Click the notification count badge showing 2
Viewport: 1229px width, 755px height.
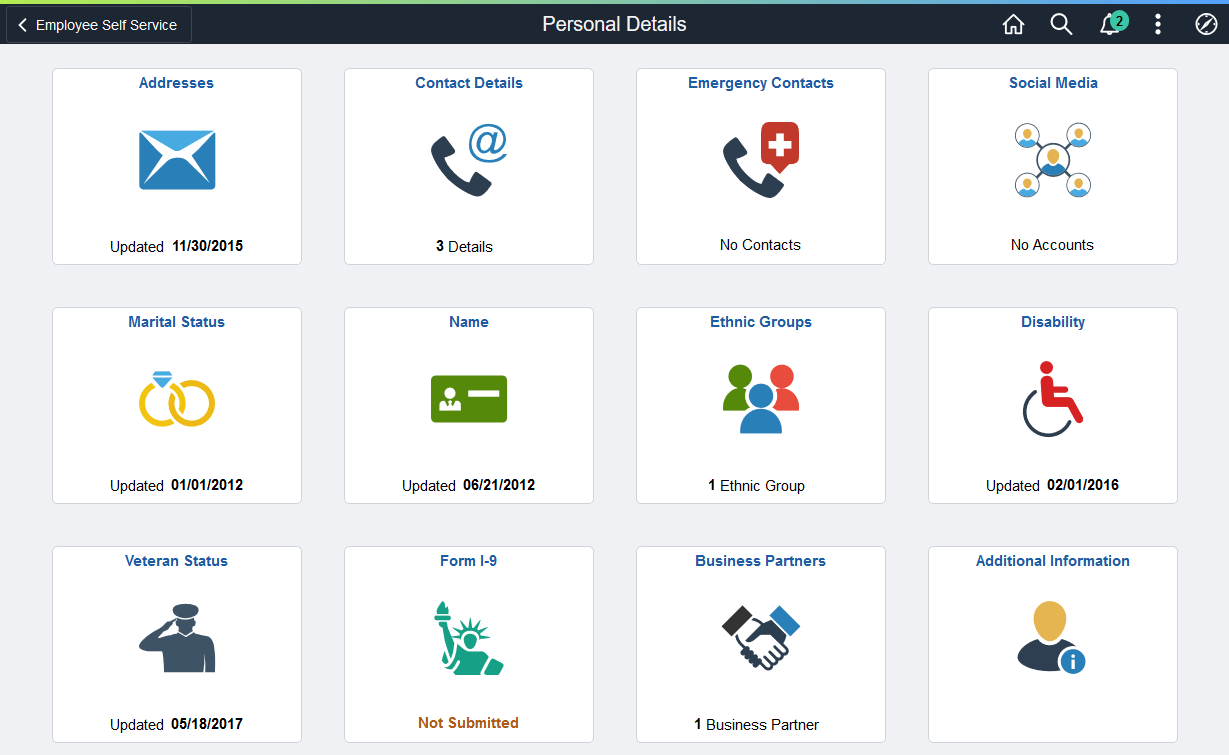click(x=1120, y=20)
